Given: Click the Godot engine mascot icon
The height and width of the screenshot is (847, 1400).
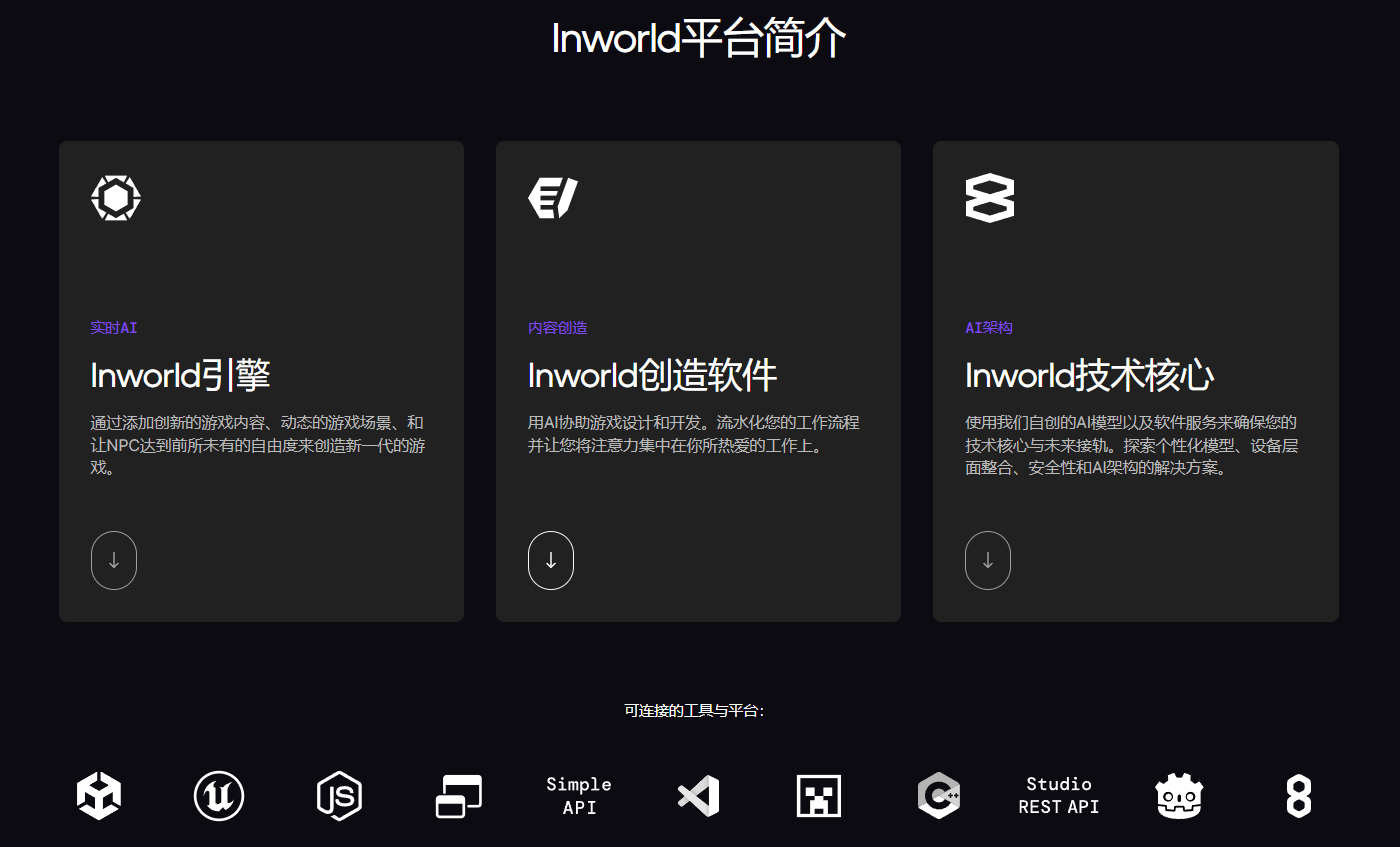Looking at the screenshot, I should (1178, 796).
